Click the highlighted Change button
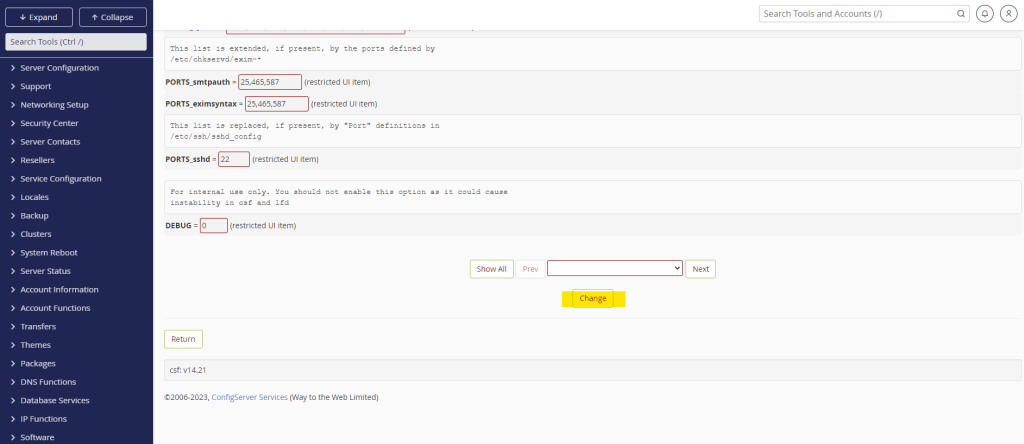Viewport: 1024px width, 444px height. (x=593, y=299)
